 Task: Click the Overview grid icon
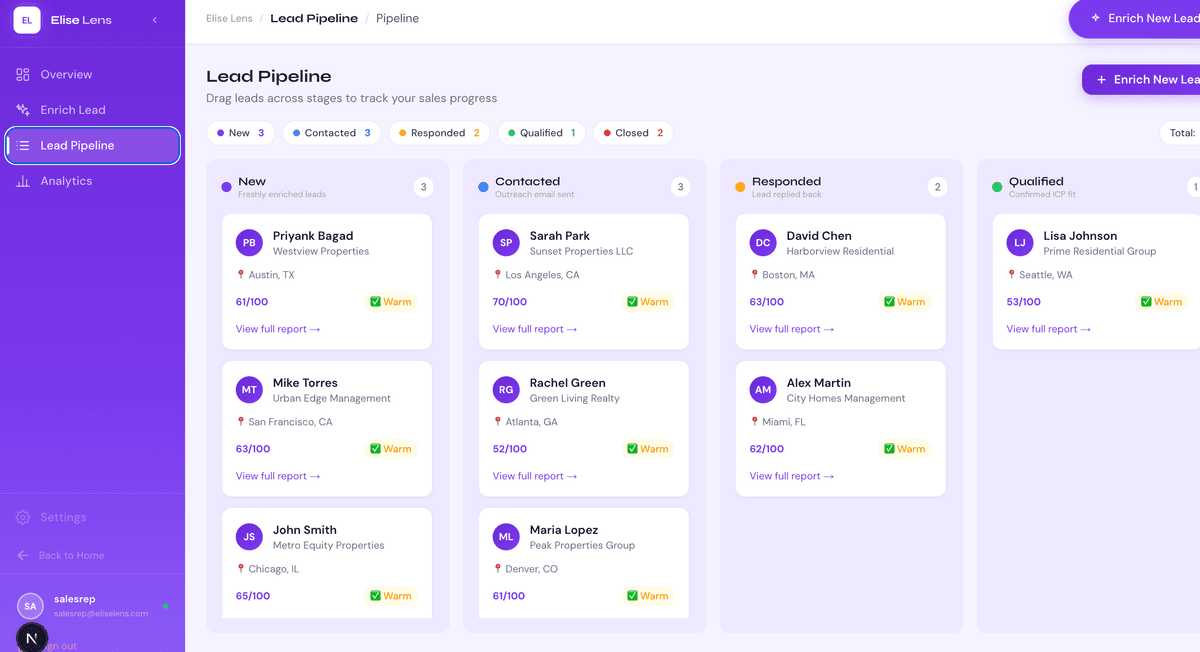point(23,75)
